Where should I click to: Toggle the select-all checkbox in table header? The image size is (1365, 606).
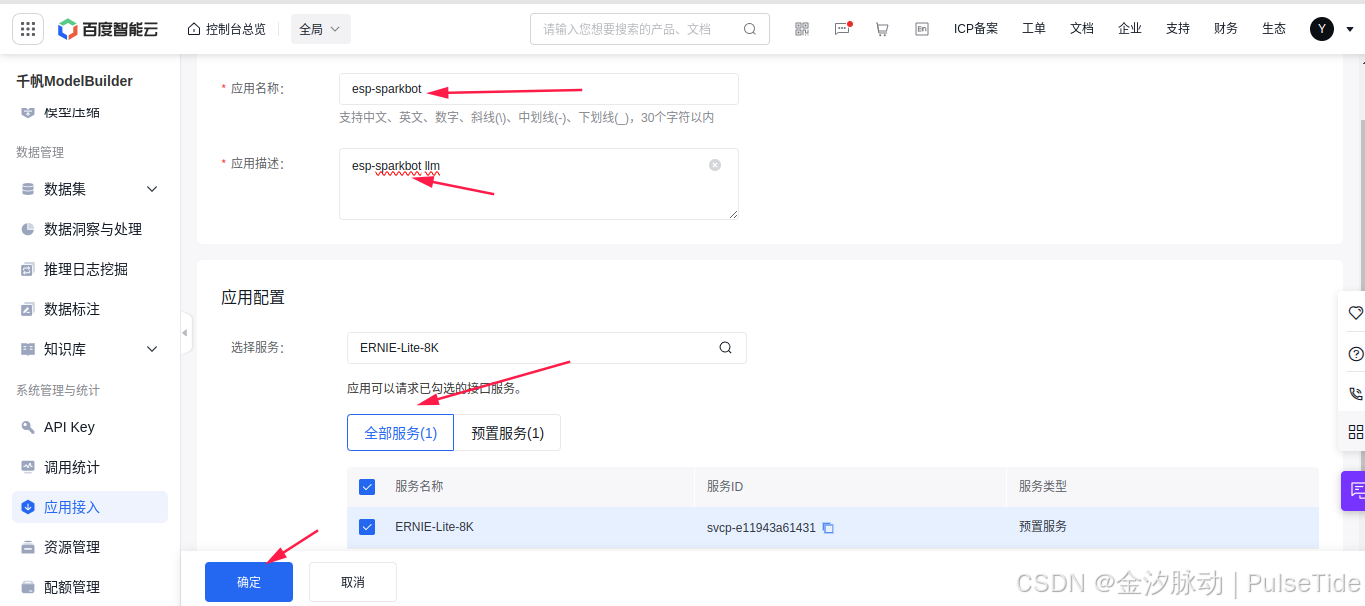pyautogui.click(x=367, y=487)
